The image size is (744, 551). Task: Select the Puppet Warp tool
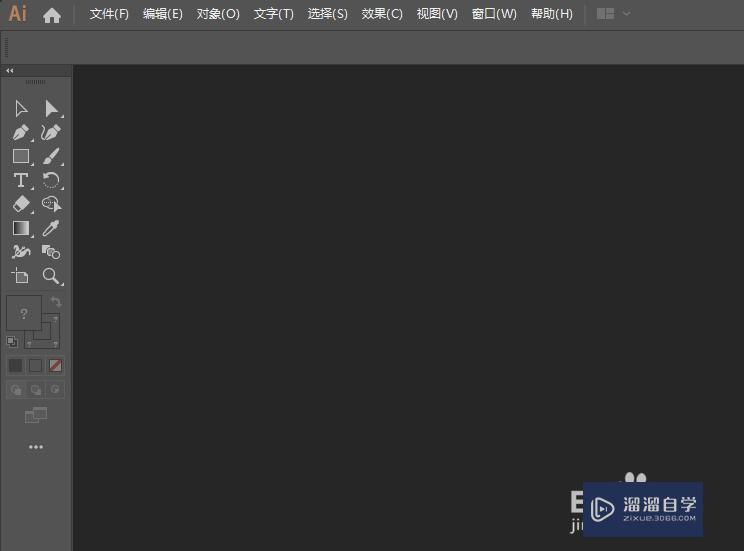(21, 252)
